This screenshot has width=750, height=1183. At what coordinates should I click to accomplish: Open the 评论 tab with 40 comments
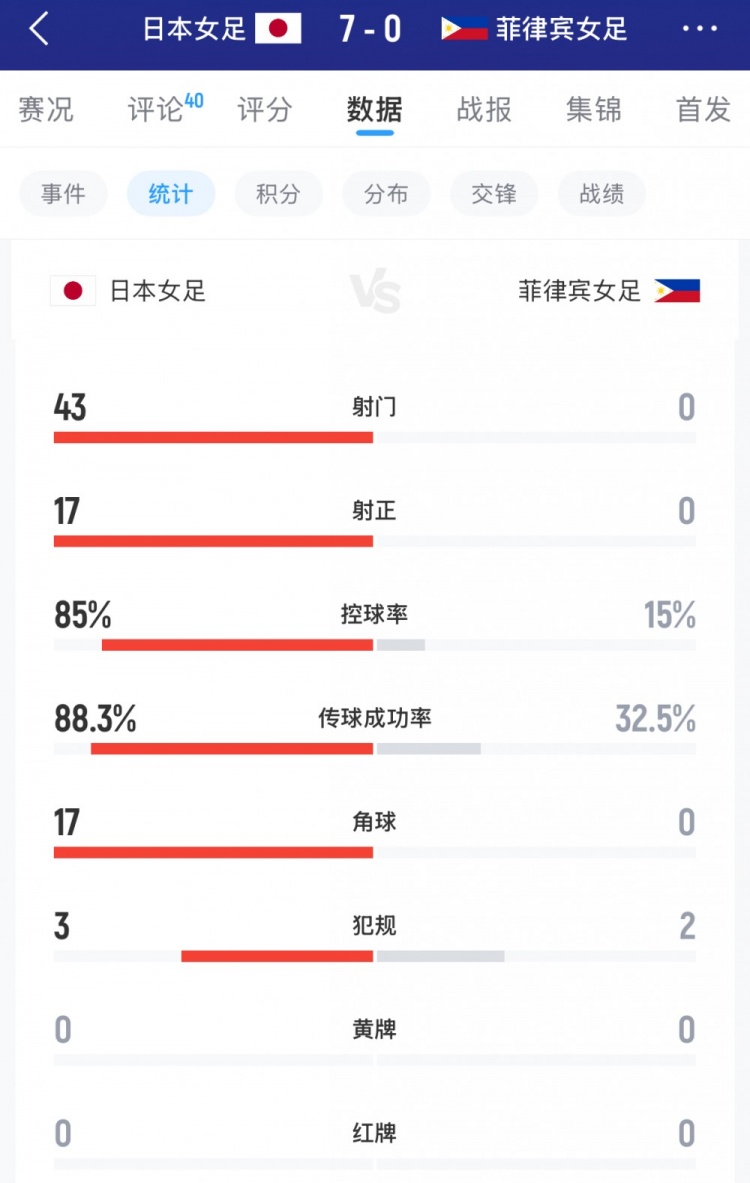158,111
